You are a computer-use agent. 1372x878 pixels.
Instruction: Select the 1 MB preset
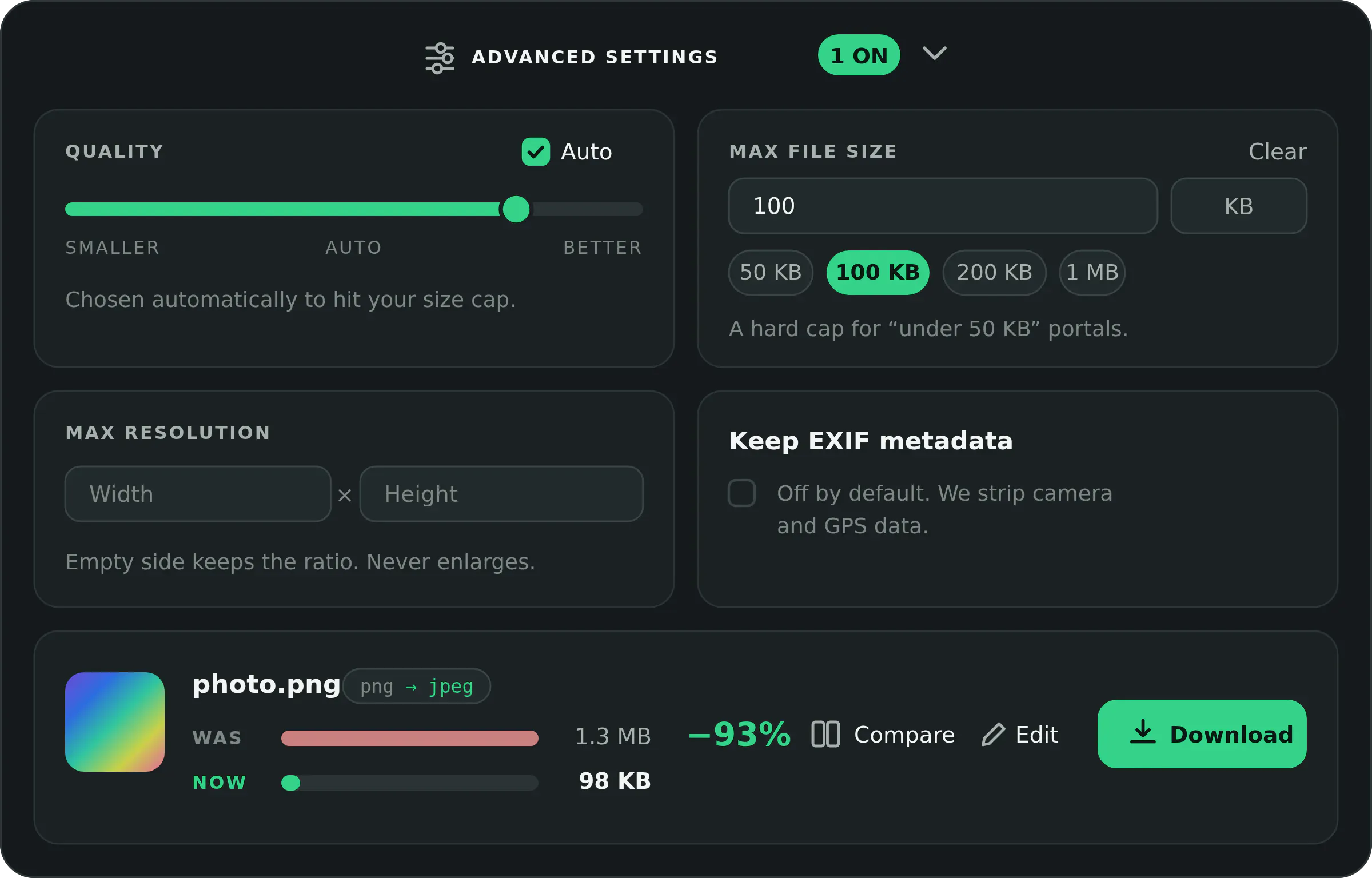click(1092, 273)
